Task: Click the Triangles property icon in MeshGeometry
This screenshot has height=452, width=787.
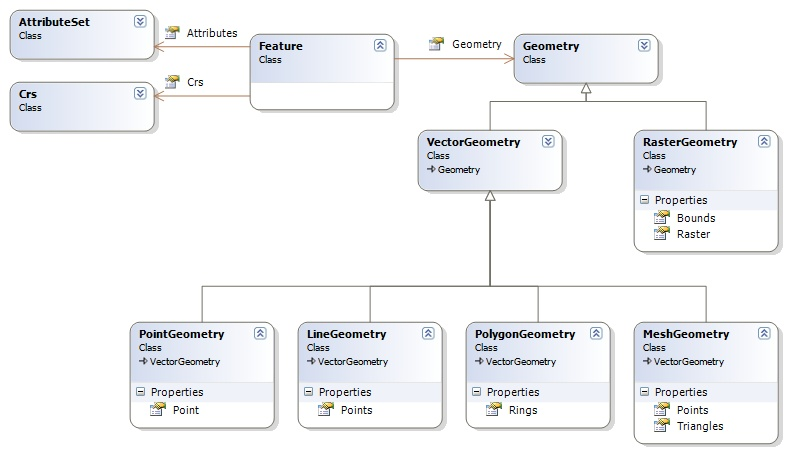Action: pos(661,426)
